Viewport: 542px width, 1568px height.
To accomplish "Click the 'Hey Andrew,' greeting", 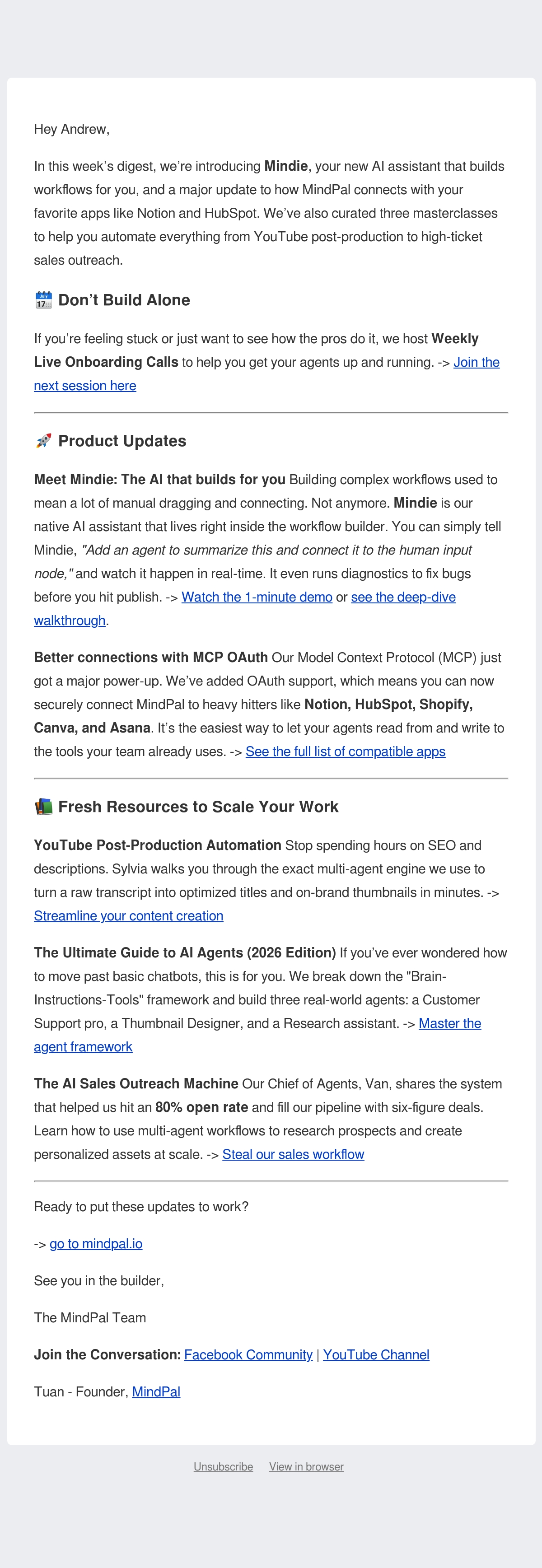I will click(72, 129).
